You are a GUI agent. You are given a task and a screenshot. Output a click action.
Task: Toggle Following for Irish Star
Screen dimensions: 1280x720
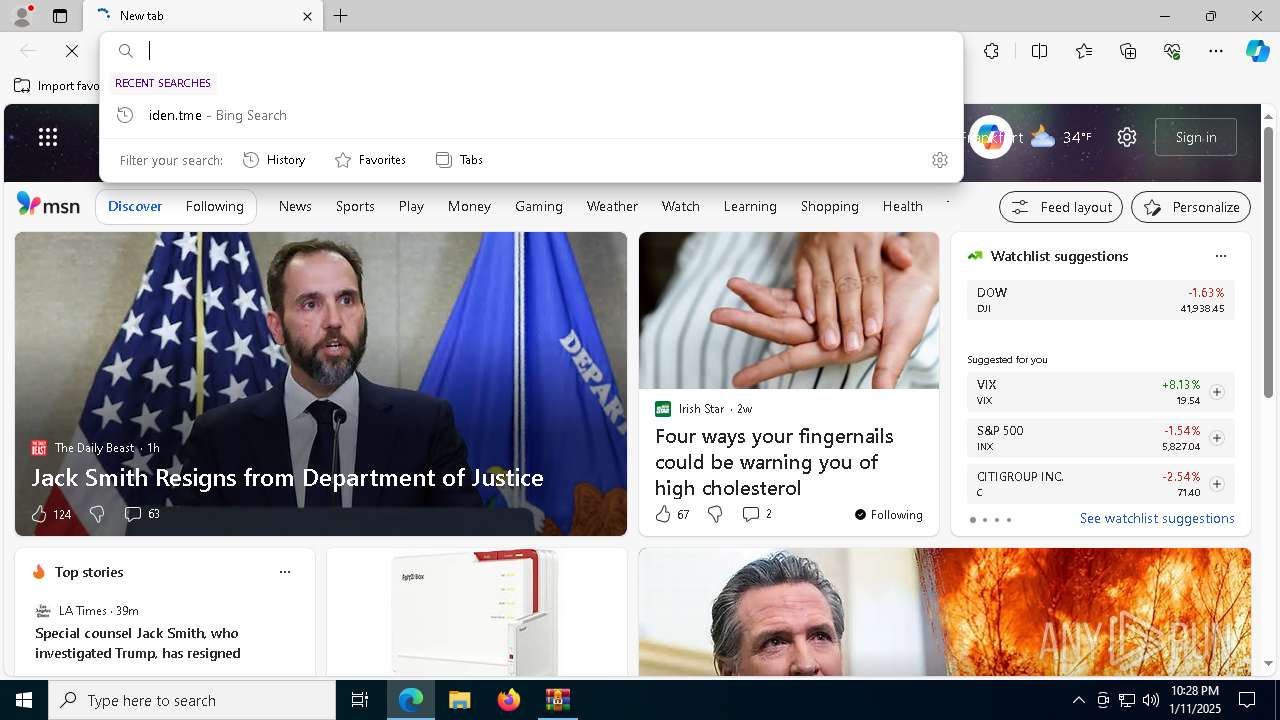click(888, 515)
